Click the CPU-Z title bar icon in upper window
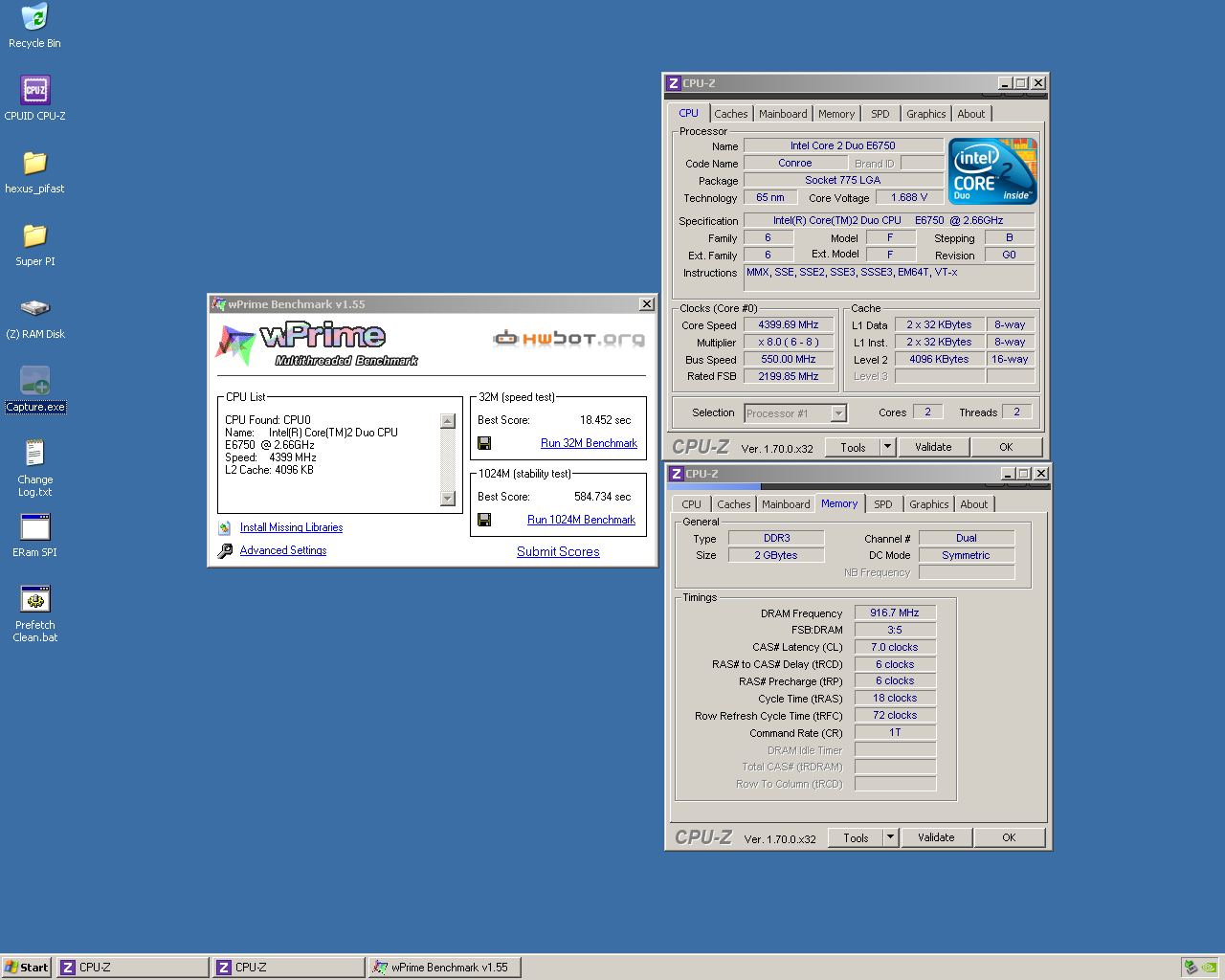 [x=673, y=83]
